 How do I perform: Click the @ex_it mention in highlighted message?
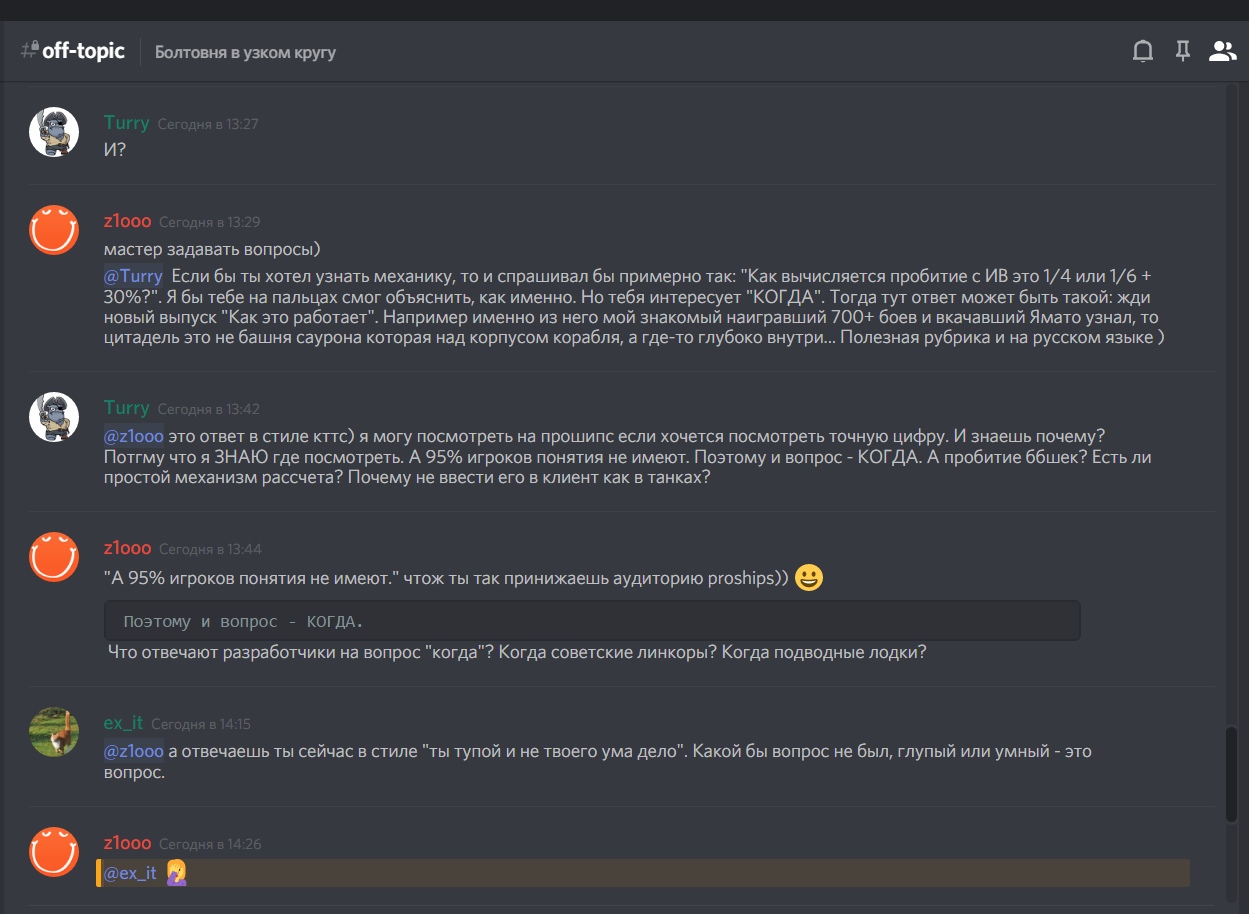point(131,873)
